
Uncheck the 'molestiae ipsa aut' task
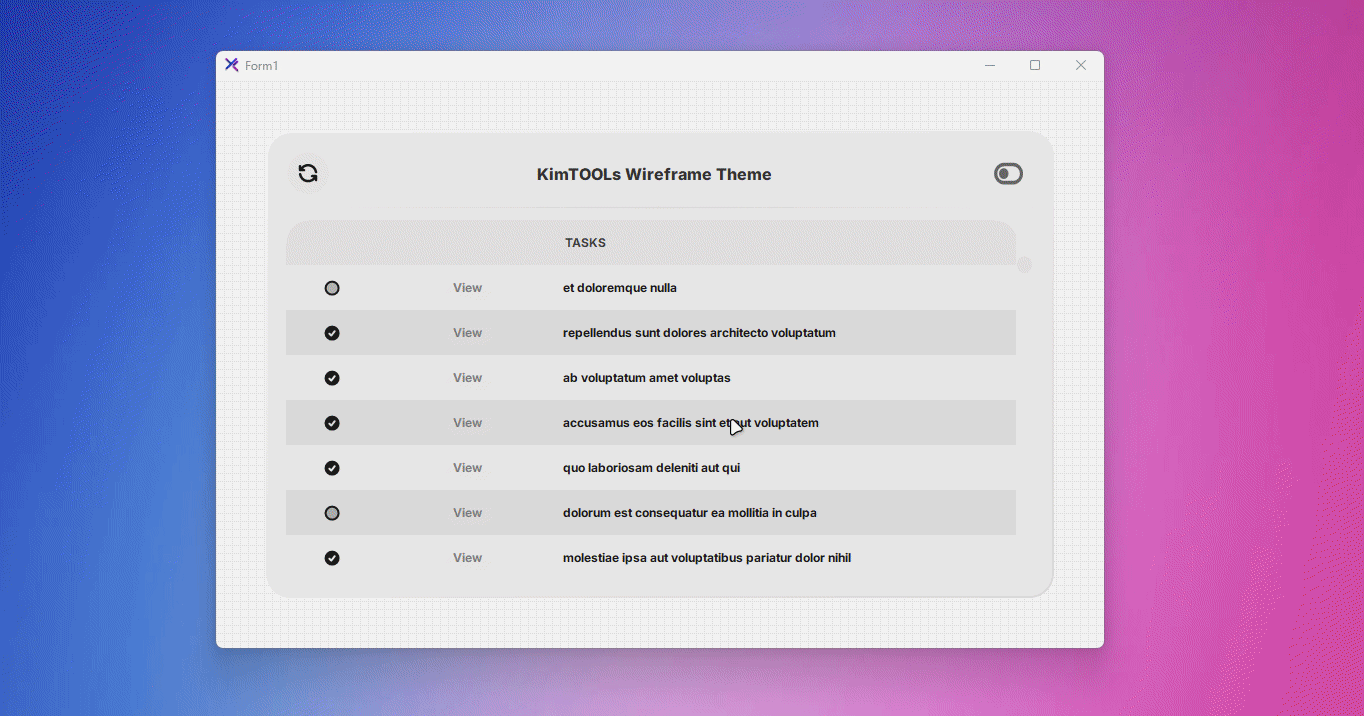(332, 558)
